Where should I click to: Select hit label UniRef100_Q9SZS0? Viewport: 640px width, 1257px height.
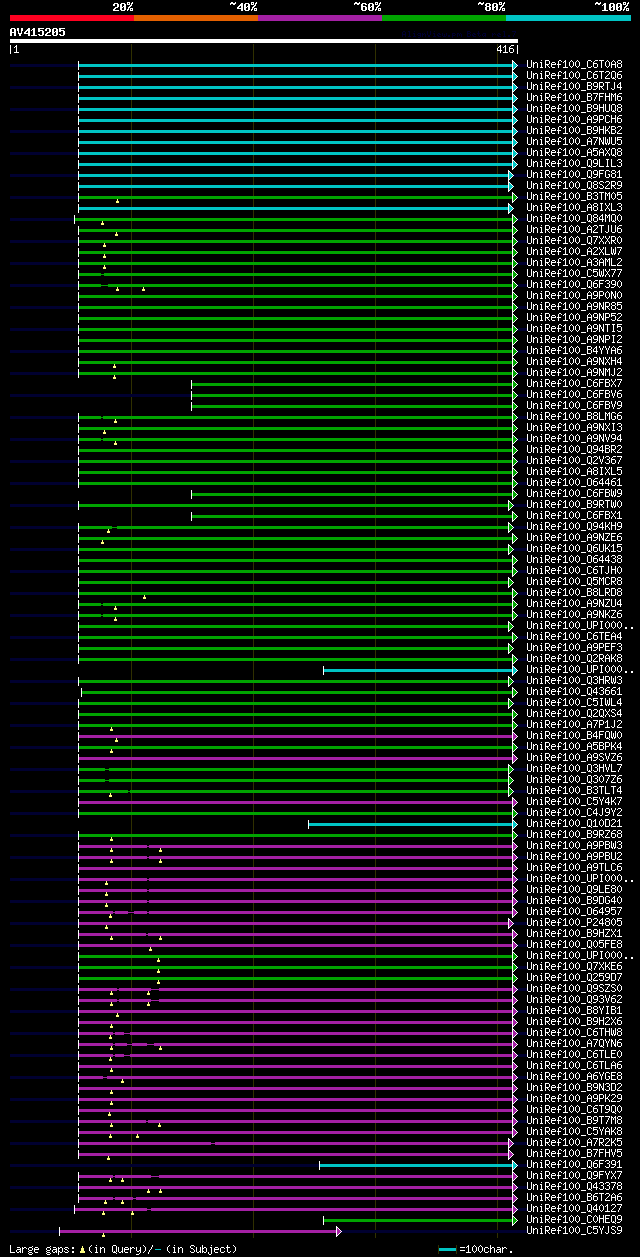(574, 989)
